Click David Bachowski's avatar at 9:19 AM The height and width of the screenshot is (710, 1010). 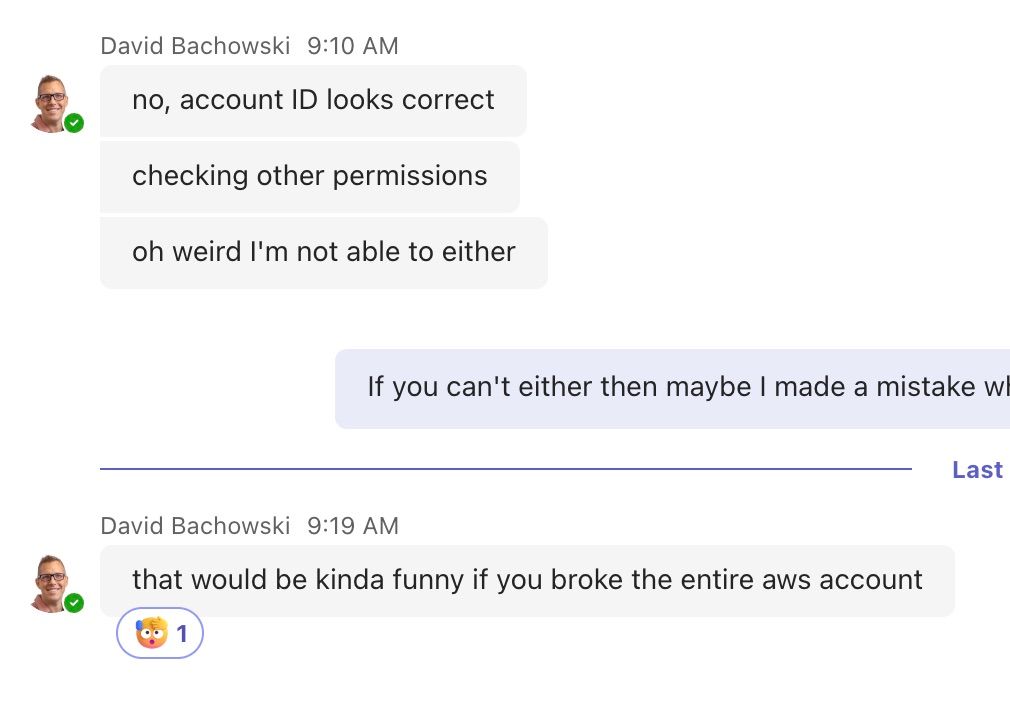click(52, 582)
